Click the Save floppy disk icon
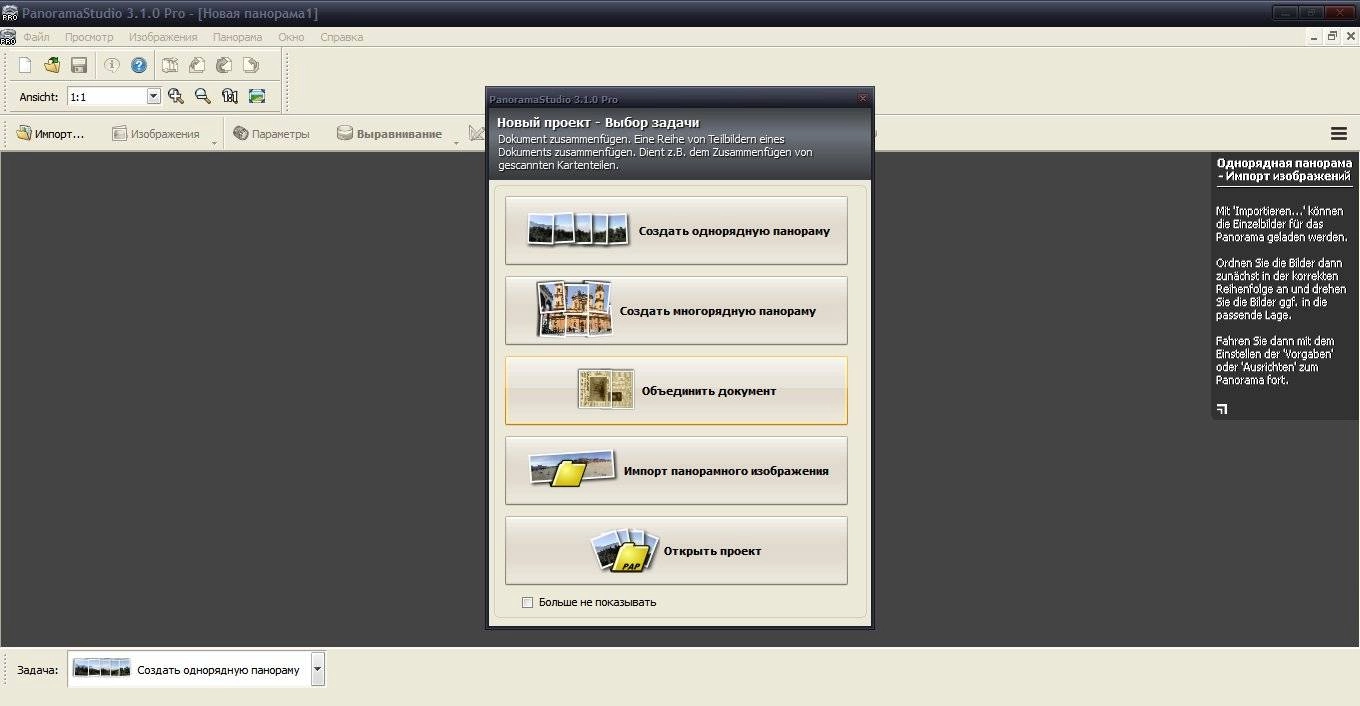Screen dimensions: 1360x706 tap(79, 65)
